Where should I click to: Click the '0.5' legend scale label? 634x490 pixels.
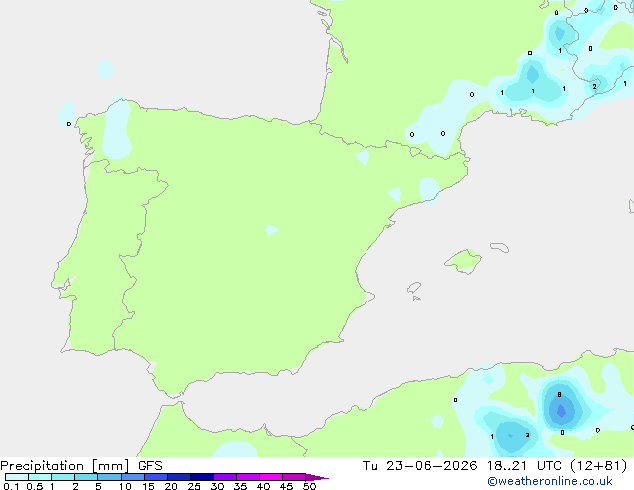tap(35, 486)
